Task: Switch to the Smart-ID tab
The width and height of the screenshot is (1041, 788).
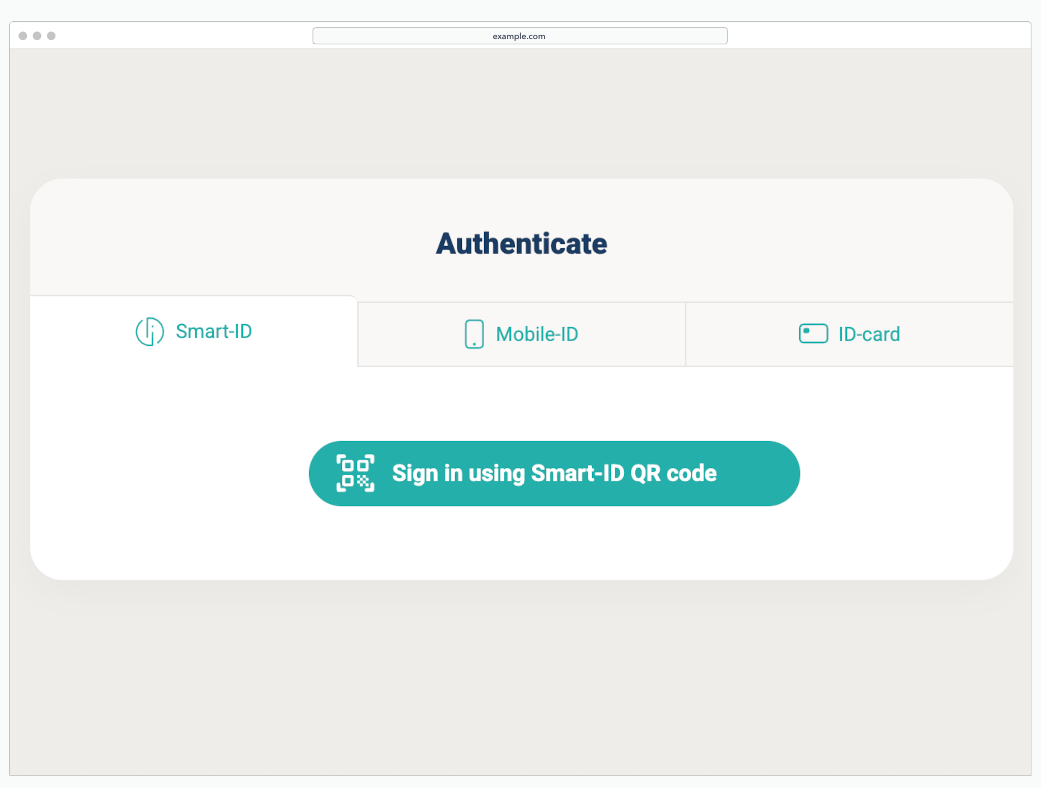Action: click(x=194, y=332)
